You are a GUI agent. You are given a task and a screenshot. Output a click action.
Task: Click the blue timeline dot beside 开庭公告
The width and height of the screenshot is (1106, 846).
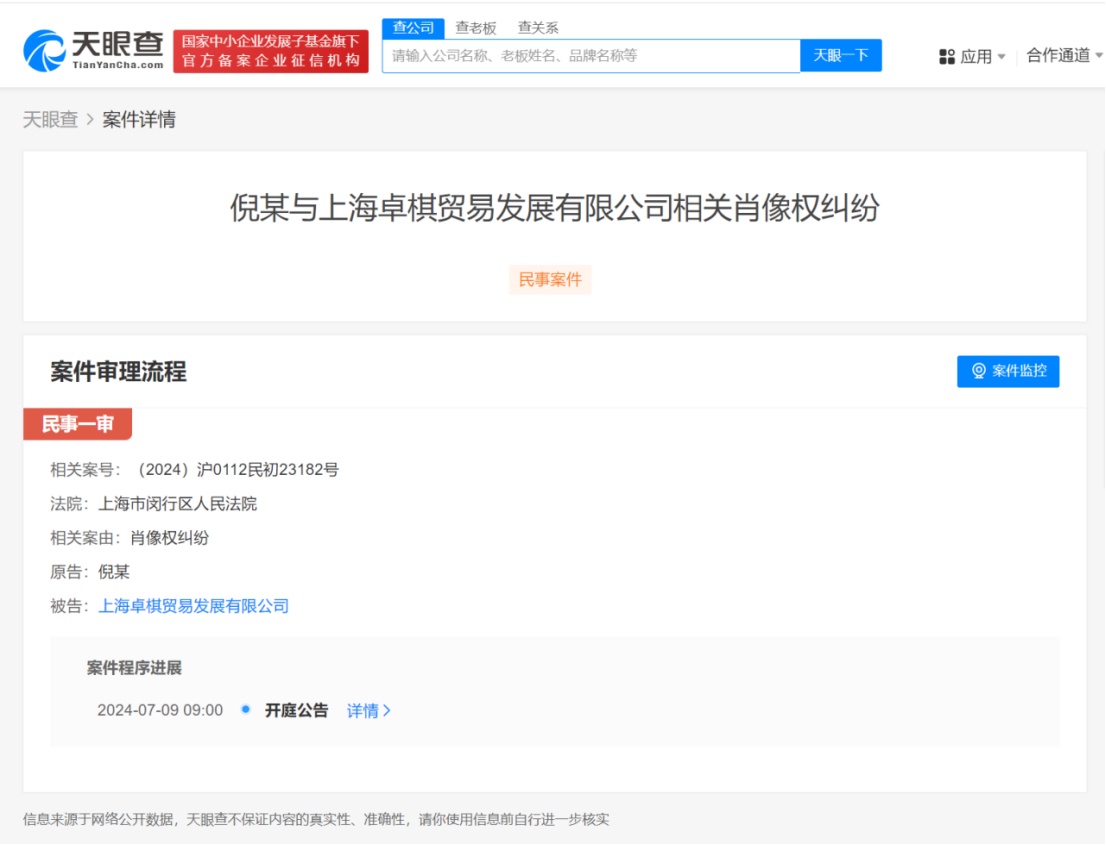coord(245,710)
